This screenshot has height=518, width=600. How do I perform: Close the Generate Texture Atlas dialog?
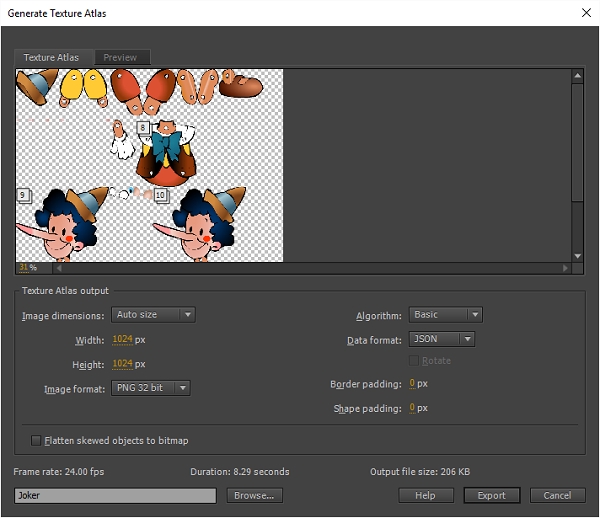point(585,13)
